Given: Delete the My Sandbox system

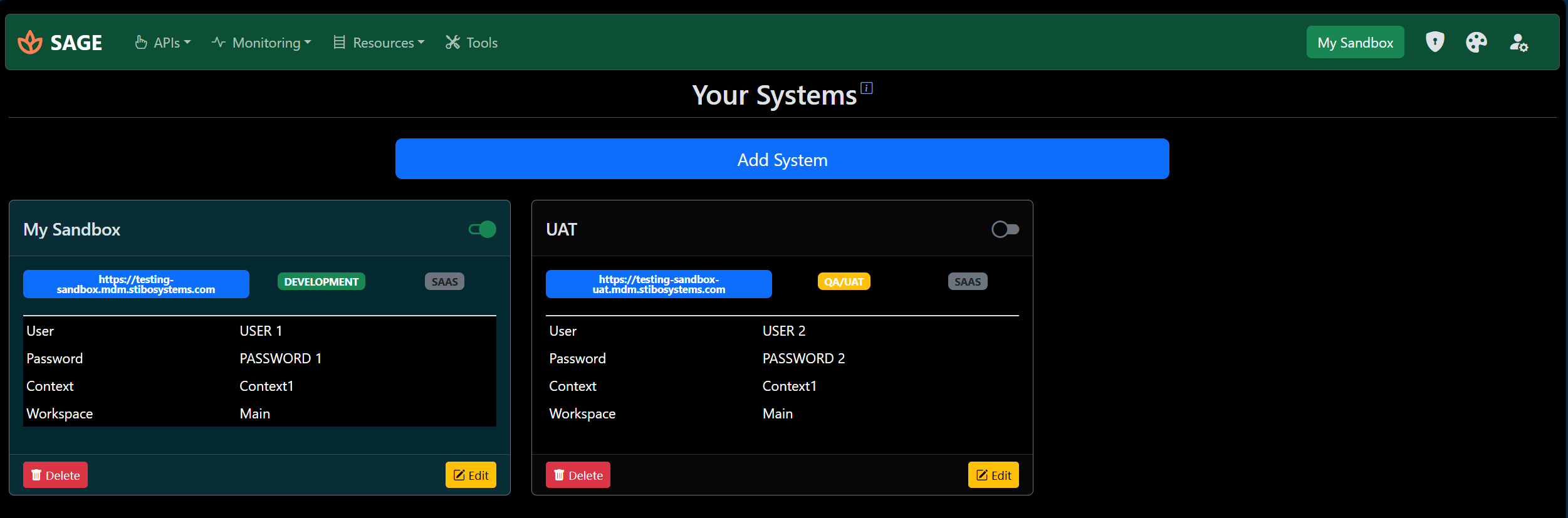Looking at the screenshot, I should click(x=55, y=475).
